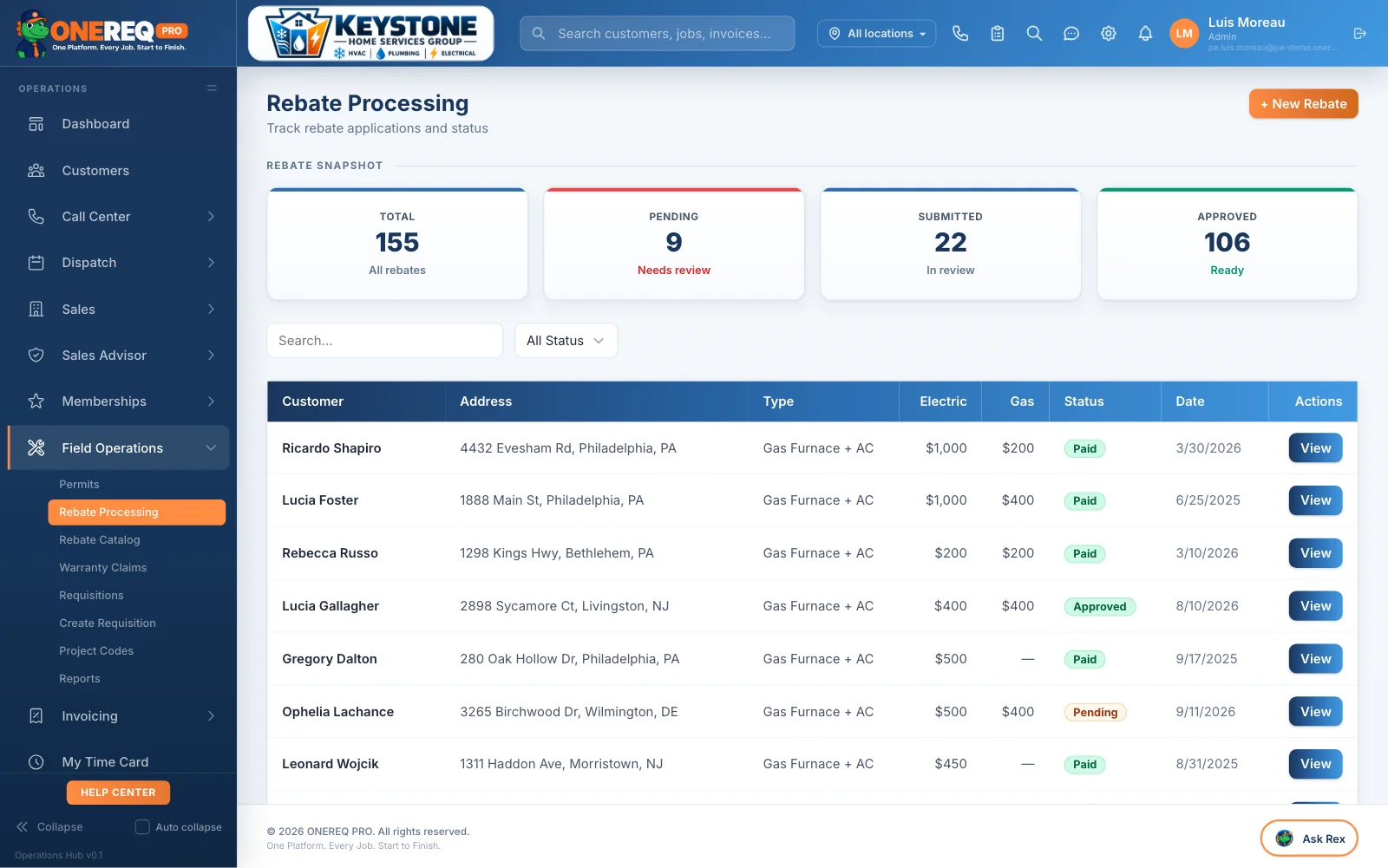Click the Memberships star icon
This screenshot has height=868, width=1388.
click(x=36, y=401)
